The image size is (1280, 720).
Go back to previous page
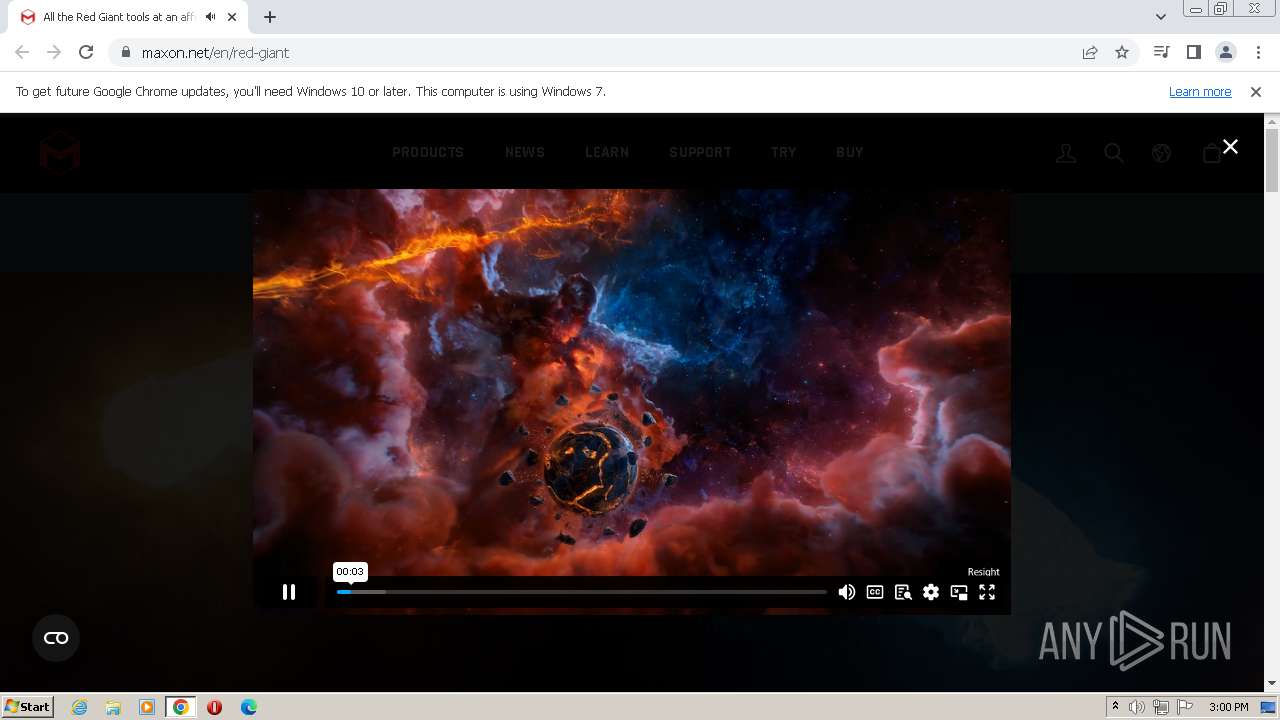tap(22, 52)
